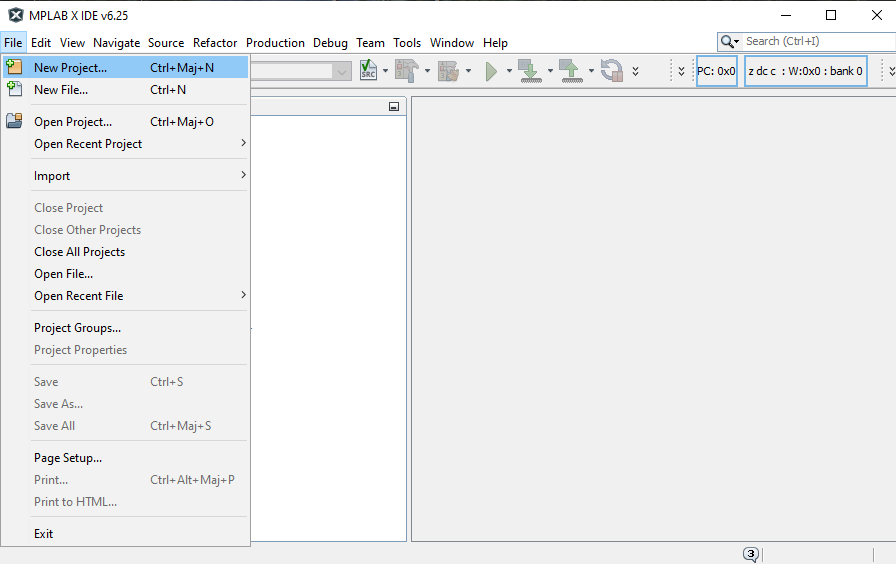This screenshot has width=896, height=564.
Task: Choose New Project from the File menu
Action: pos(70,68)
